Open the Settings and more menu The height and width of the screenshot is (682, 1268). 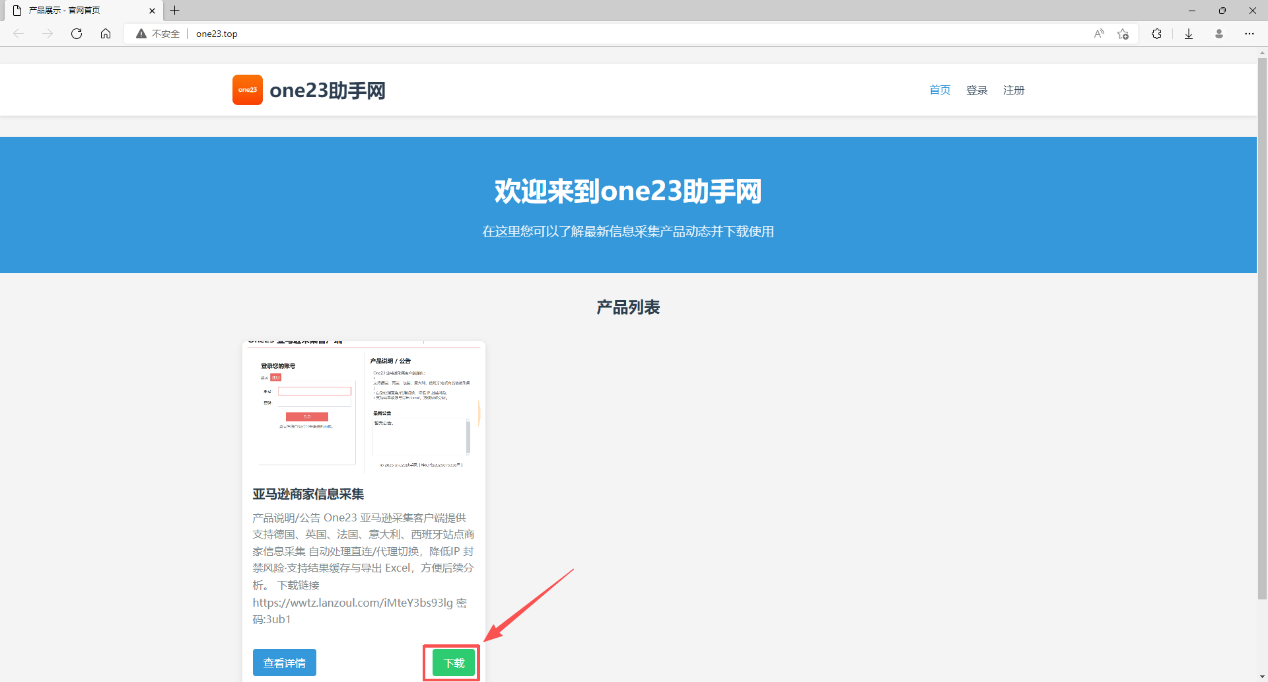1248,33
